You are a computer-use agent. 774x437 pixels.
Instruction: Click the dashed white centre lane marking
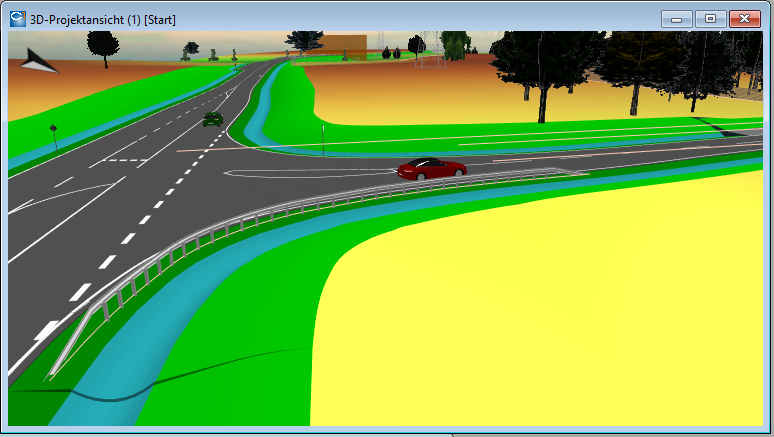click(x=130, y=237)
